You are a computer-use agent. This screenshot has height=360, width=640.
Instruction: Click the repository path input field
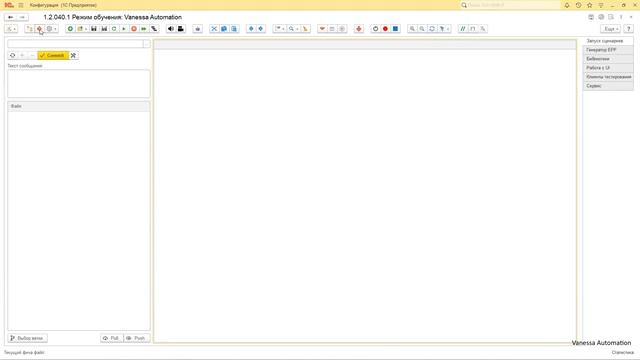pos(75,44)
